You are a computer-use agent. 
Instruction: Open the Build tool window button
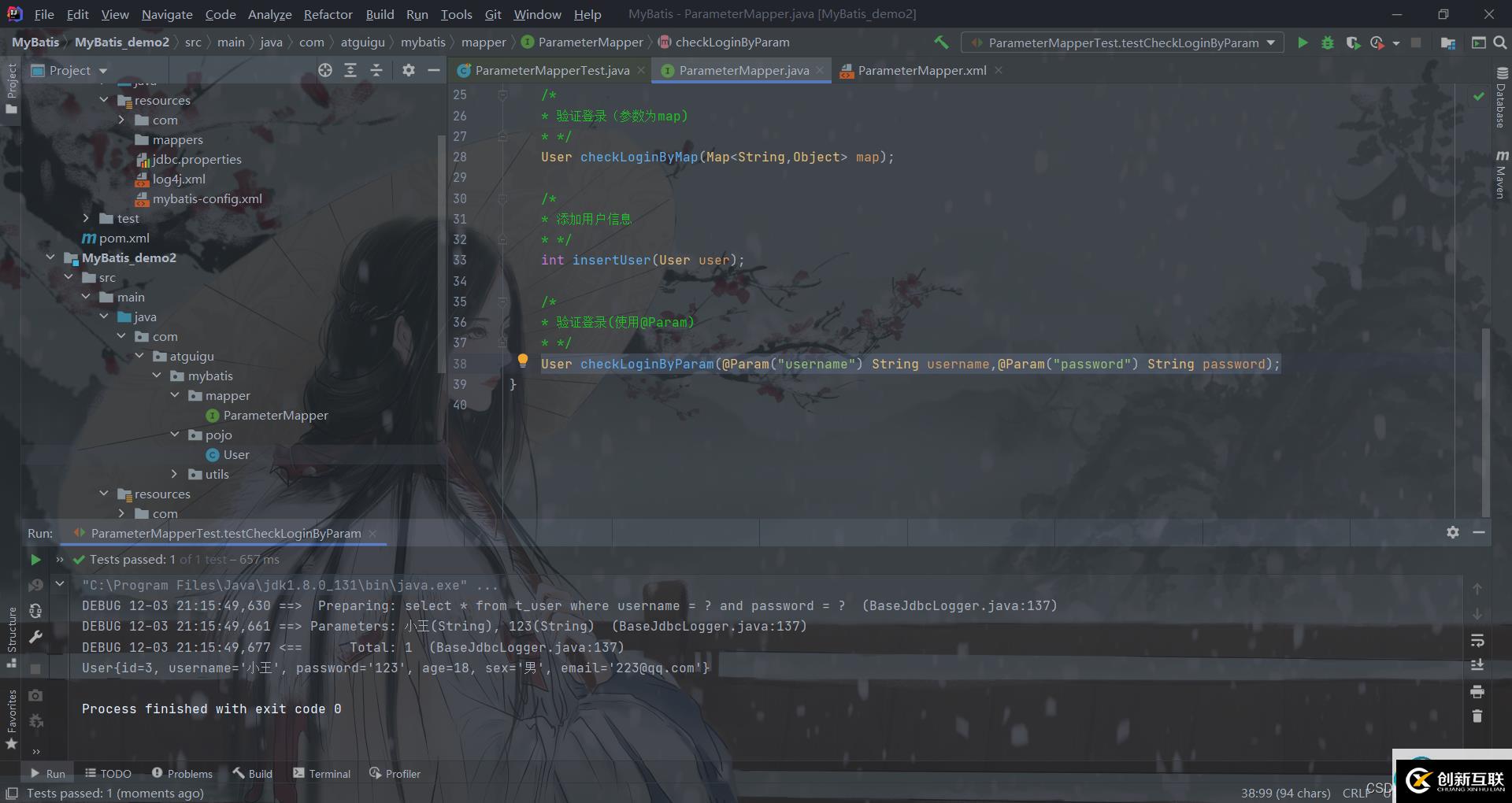coord(252,774)
